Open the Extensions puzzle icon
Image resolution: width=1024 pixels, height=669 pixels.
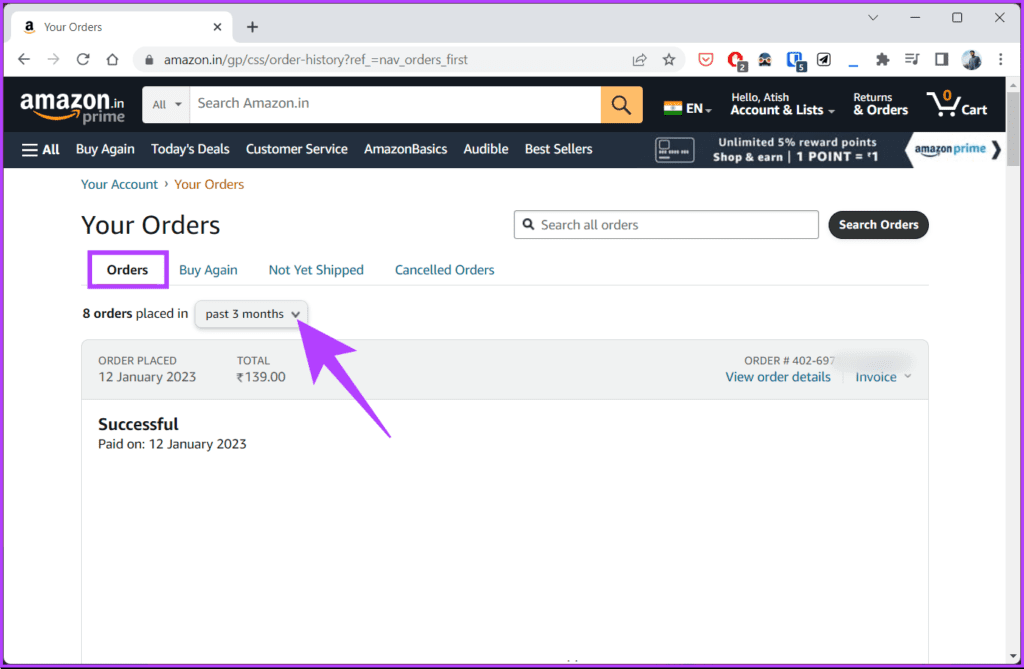(x=882, y=60)
